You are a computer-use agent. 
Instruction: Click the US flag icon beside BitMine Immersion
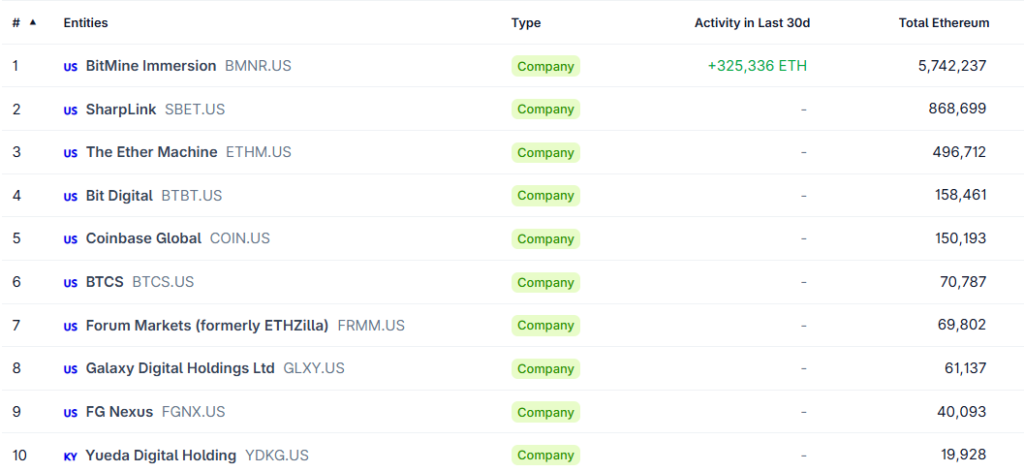tap(71, 67)
